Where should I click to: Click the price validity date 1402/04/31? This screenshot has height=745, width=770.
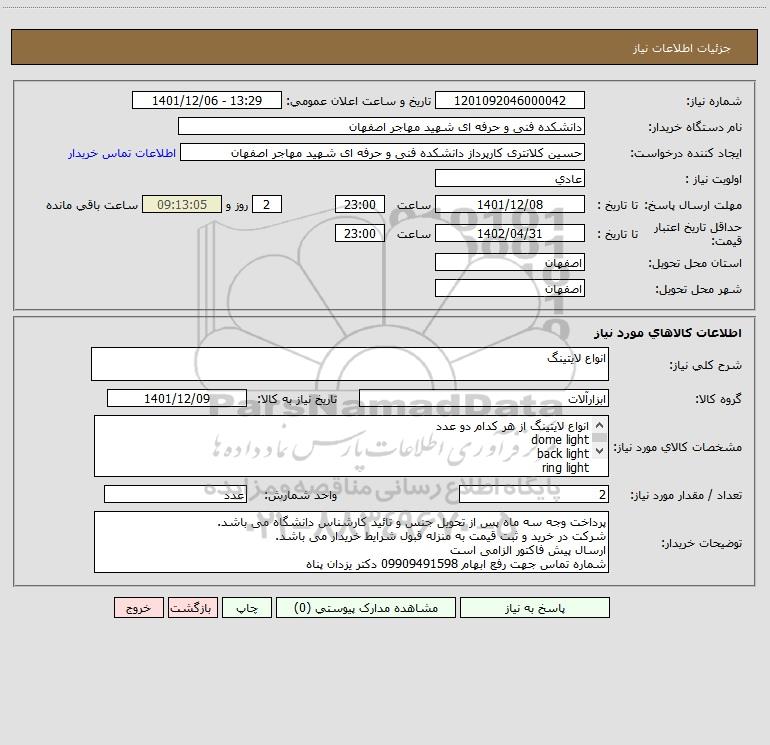click(510, 233)
